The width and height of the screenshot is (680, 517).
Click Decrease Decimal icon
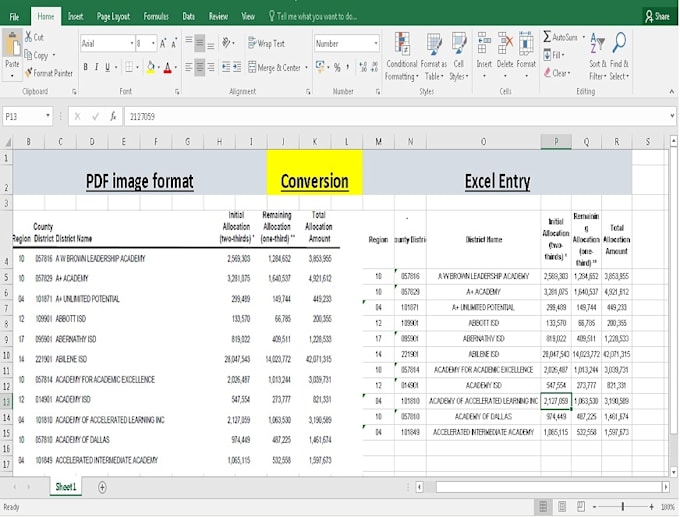pyautogui.click(x=374, y=67)
